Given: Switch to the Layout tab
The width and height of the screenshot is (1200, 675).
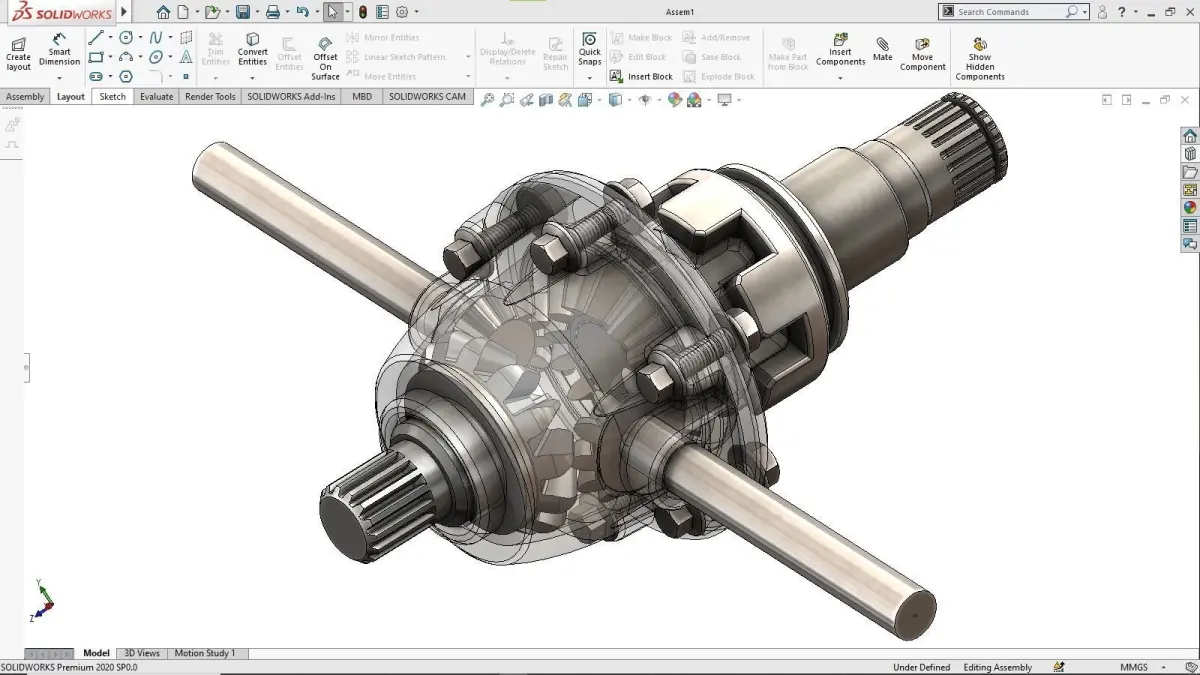Looking at the screenshot, I should coord(71,97).
